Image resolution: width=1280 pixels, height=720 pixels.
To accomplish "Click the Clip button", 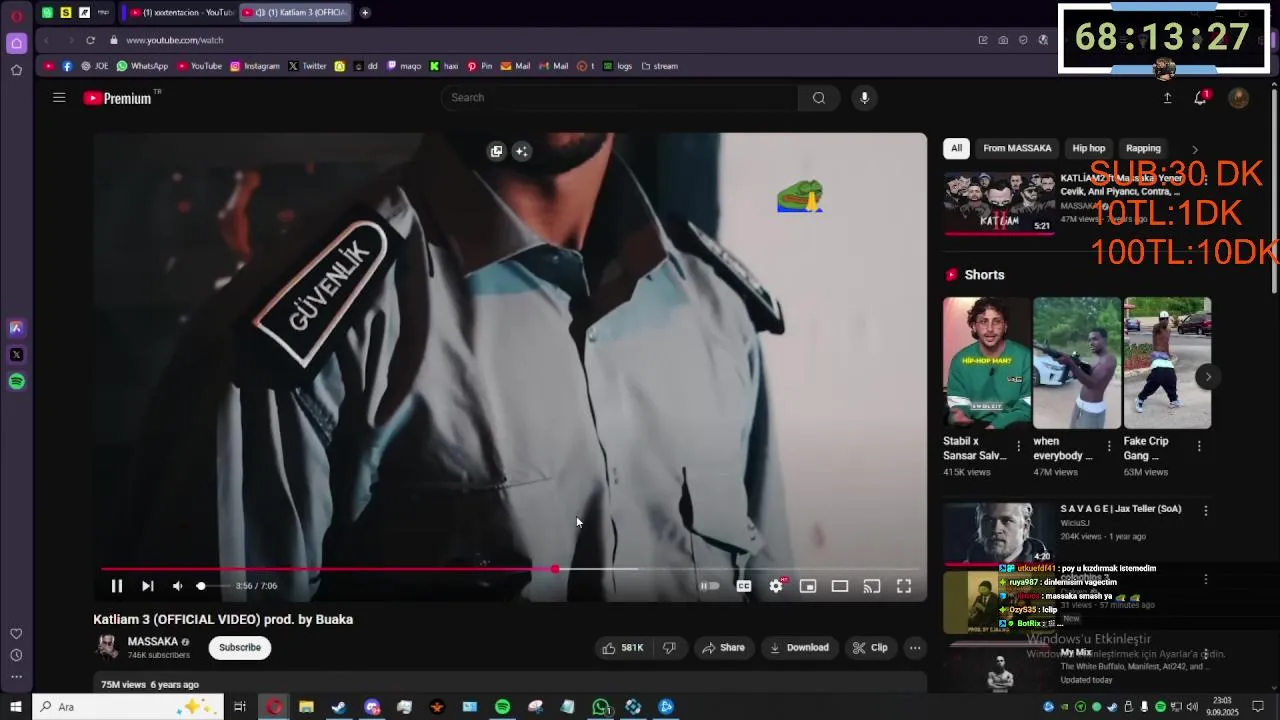I will pos(870,648).
